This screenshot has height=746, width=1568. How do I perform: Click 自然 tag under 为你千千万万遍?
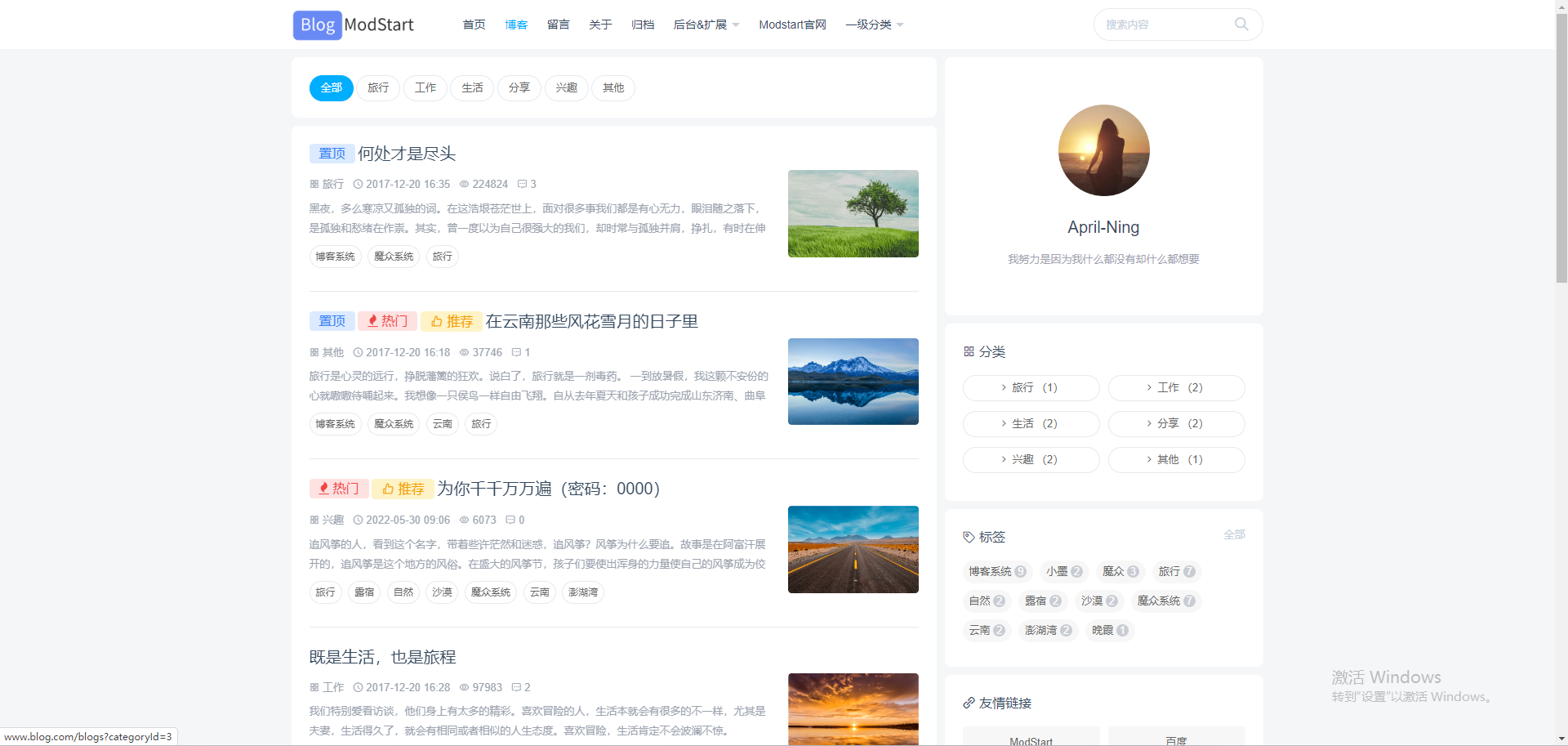403,592
